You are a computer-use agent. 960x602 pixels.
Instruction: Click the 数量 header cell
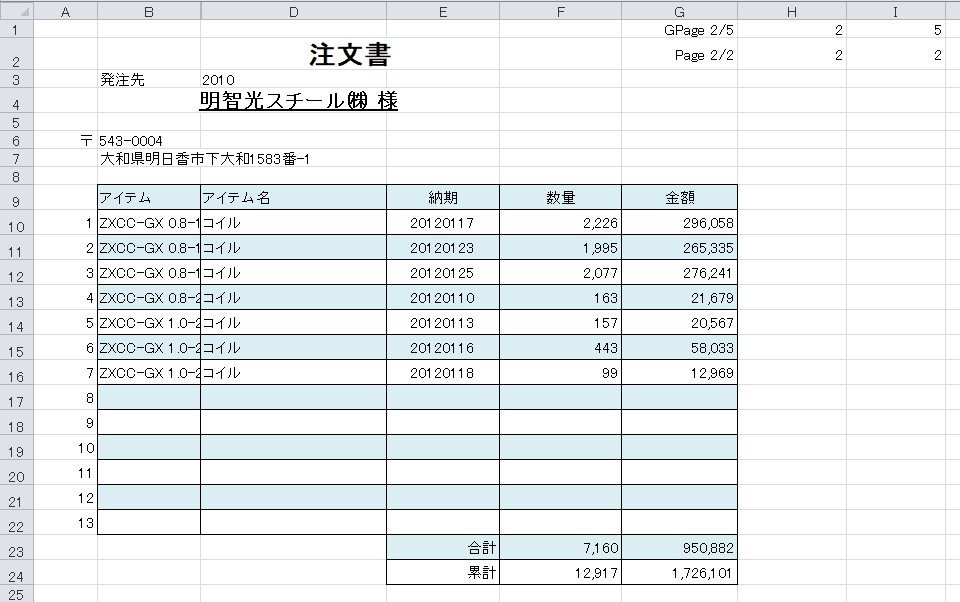[560, 197]
